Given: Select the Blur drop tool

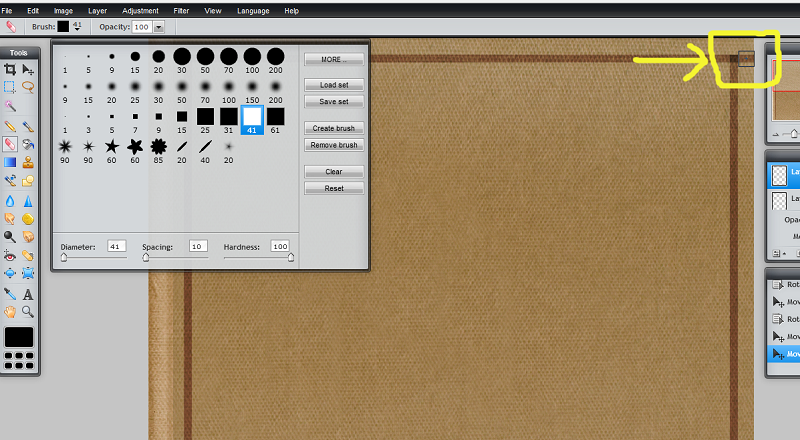Looking at the screenshot, I should 10,201.
